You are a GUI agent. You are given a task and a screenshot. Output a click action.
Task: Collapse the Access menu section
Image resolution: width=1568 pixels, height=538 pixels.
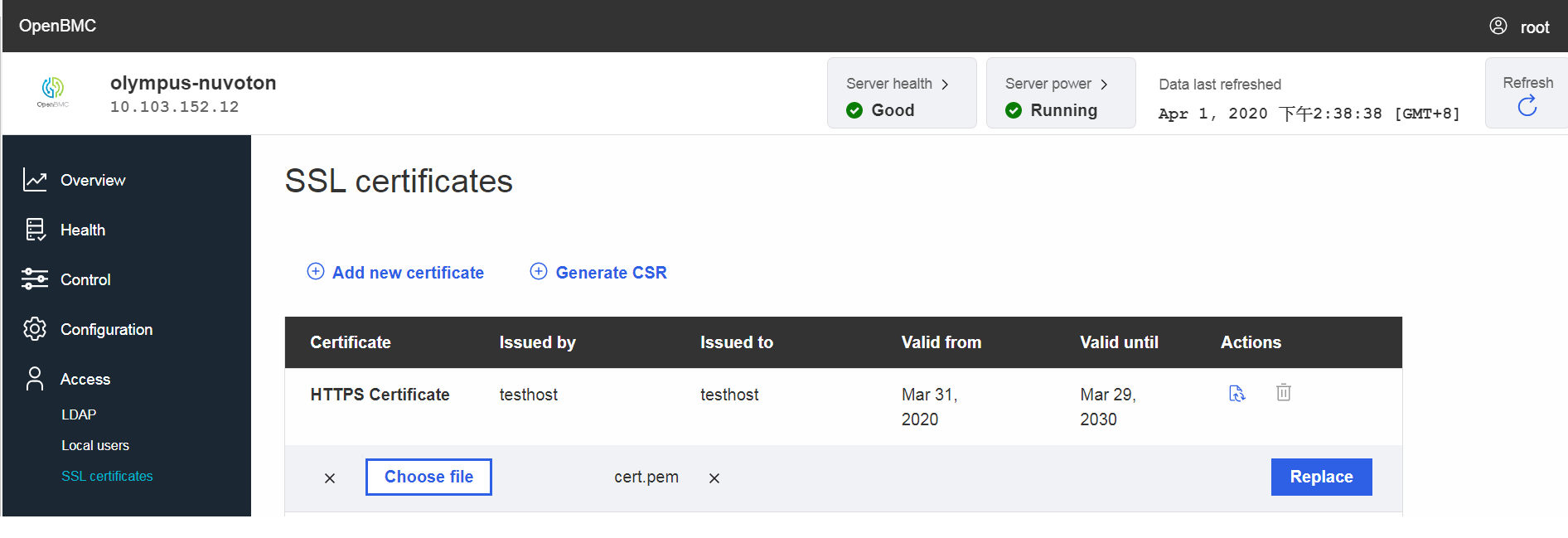coord(85,379)
